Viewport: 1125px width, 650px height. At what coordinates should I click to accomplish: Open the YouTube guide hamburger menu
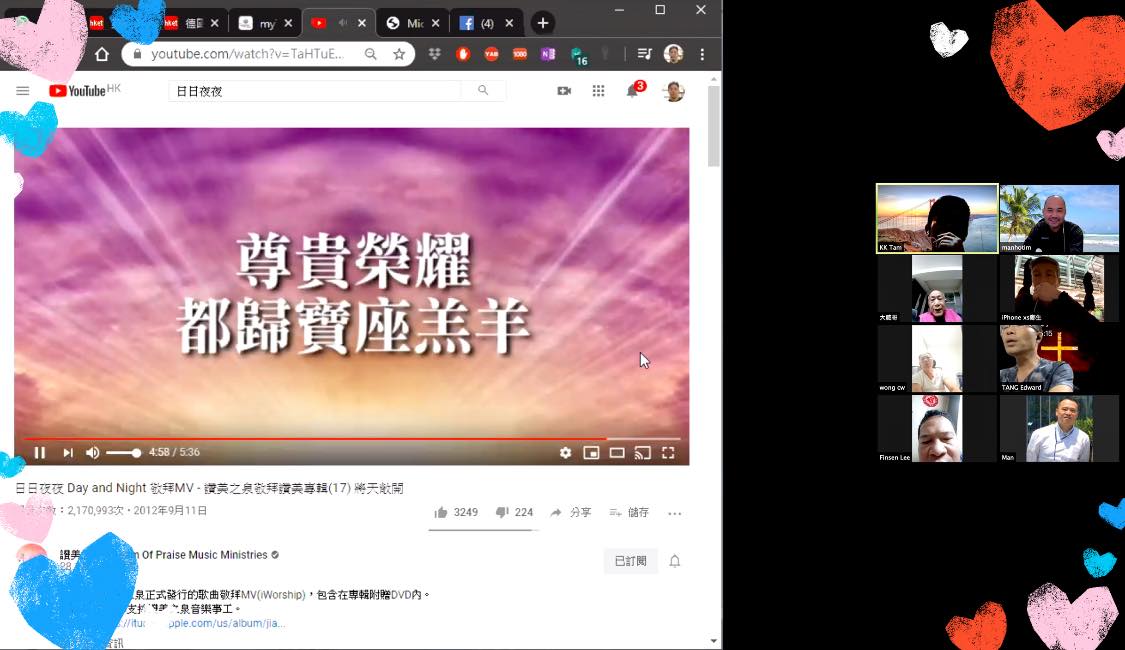[x=23, y=90]
